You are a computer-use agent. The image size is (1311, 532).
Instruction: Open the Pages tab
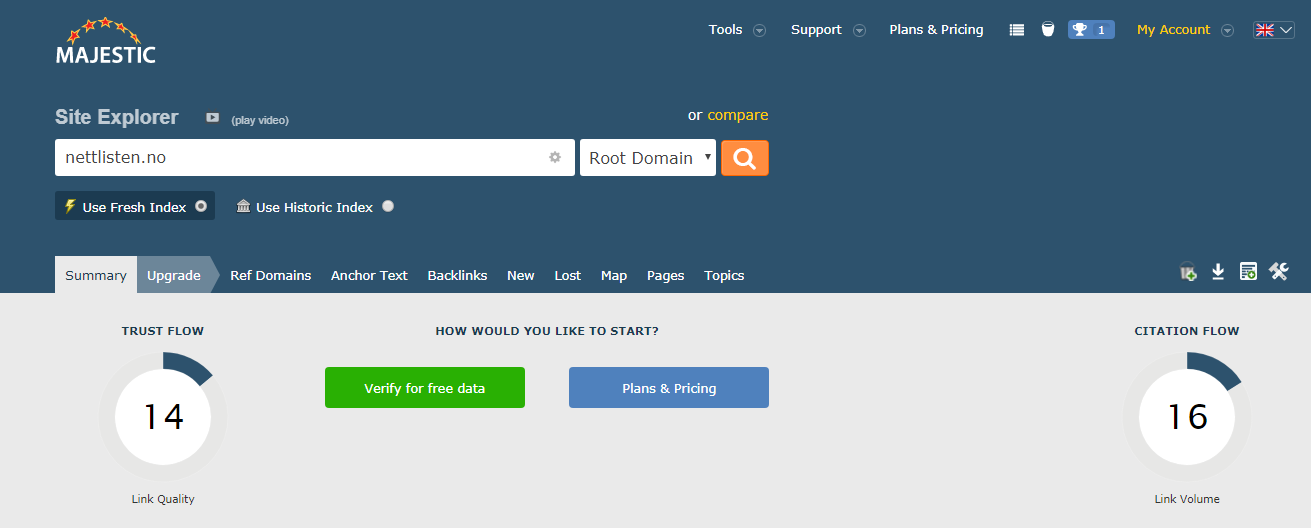pos(666,275)
